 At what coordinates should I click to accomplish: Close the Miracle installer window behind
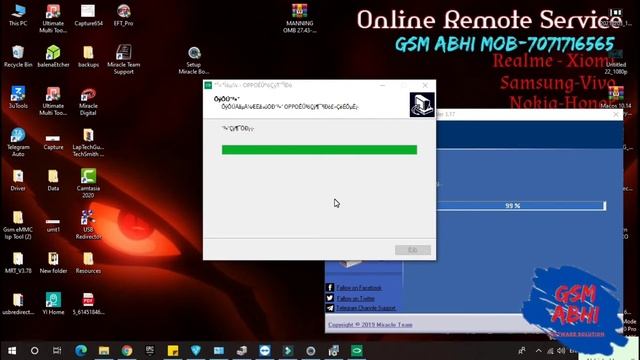616,115
